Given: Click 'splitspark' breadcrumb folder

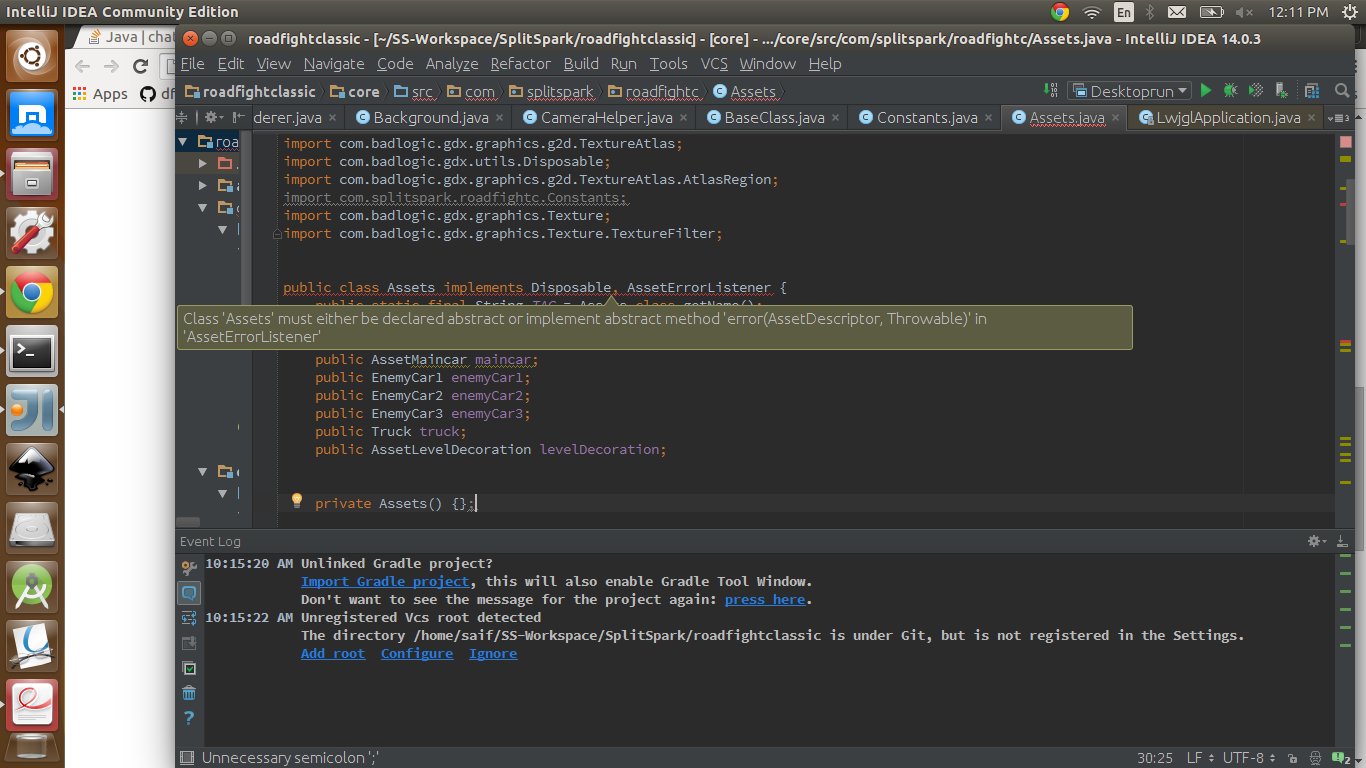Looking at the screenshot, I should click(x=550, y=91).
